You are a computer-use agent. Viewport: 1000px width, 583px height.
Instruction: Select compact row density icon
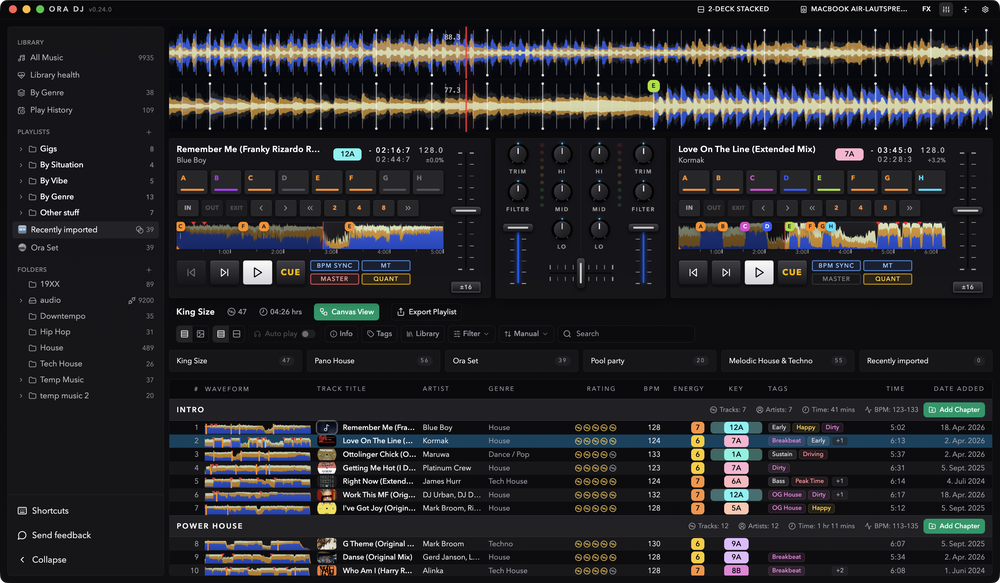221,334
